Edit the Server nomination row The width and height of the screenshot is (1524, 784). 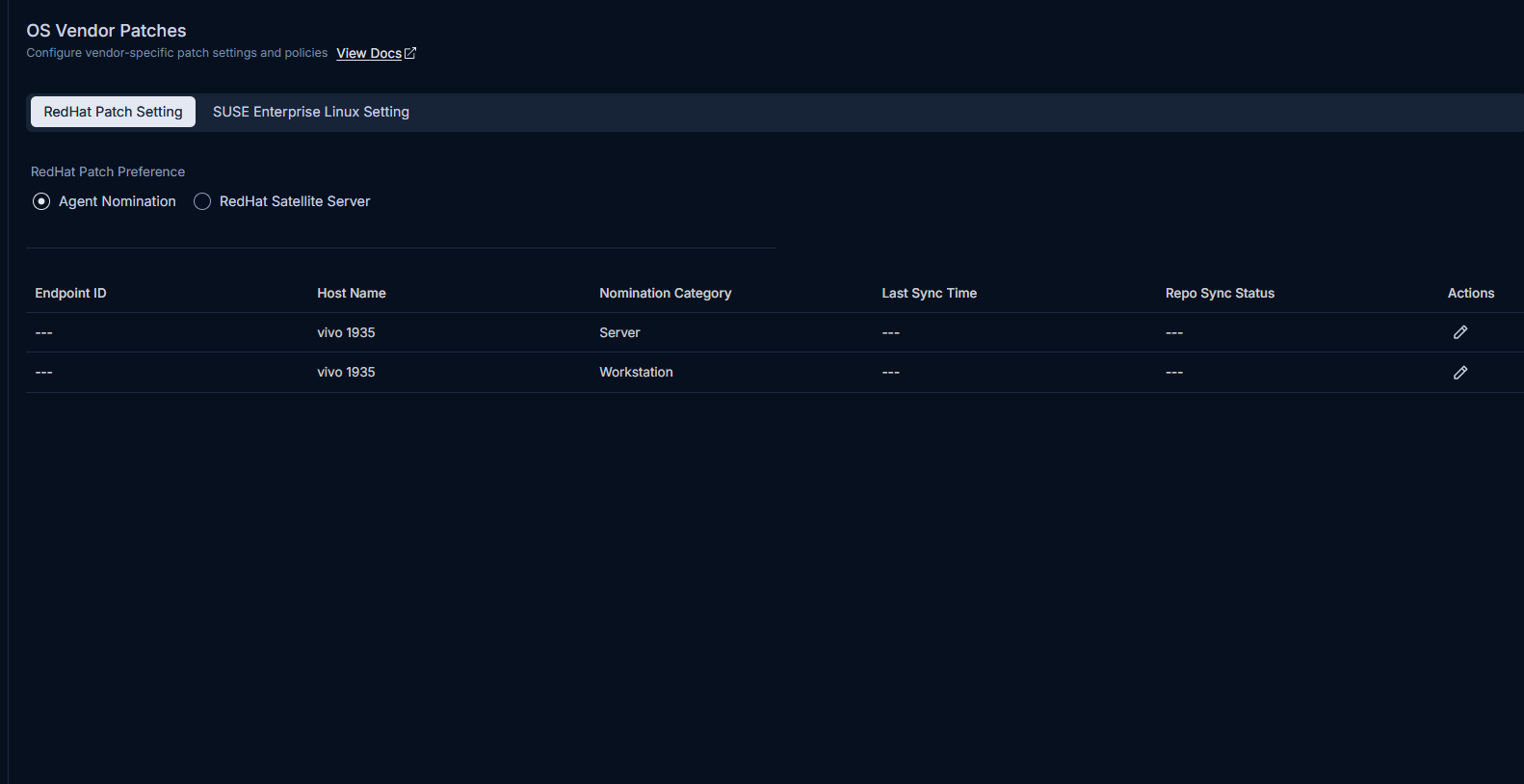click(1460, 332)
